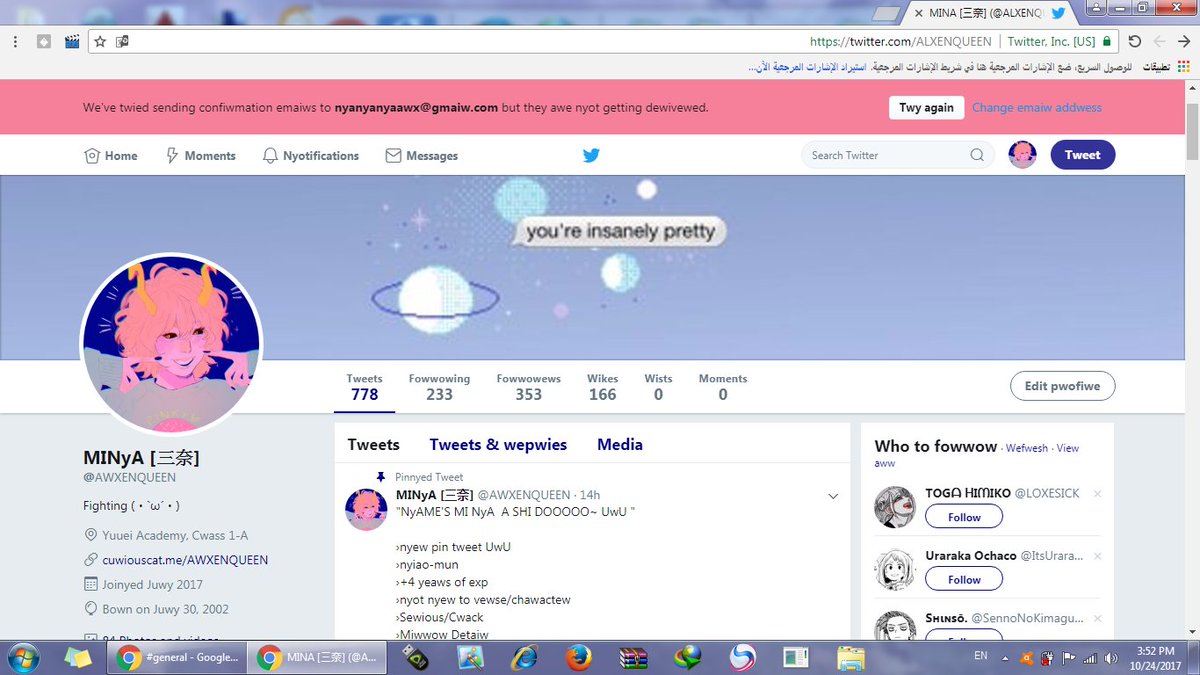The width and height of the screenshot is (1200, 675).
Task: Open Messages envelope in nav bar
Action: (421, 156)
